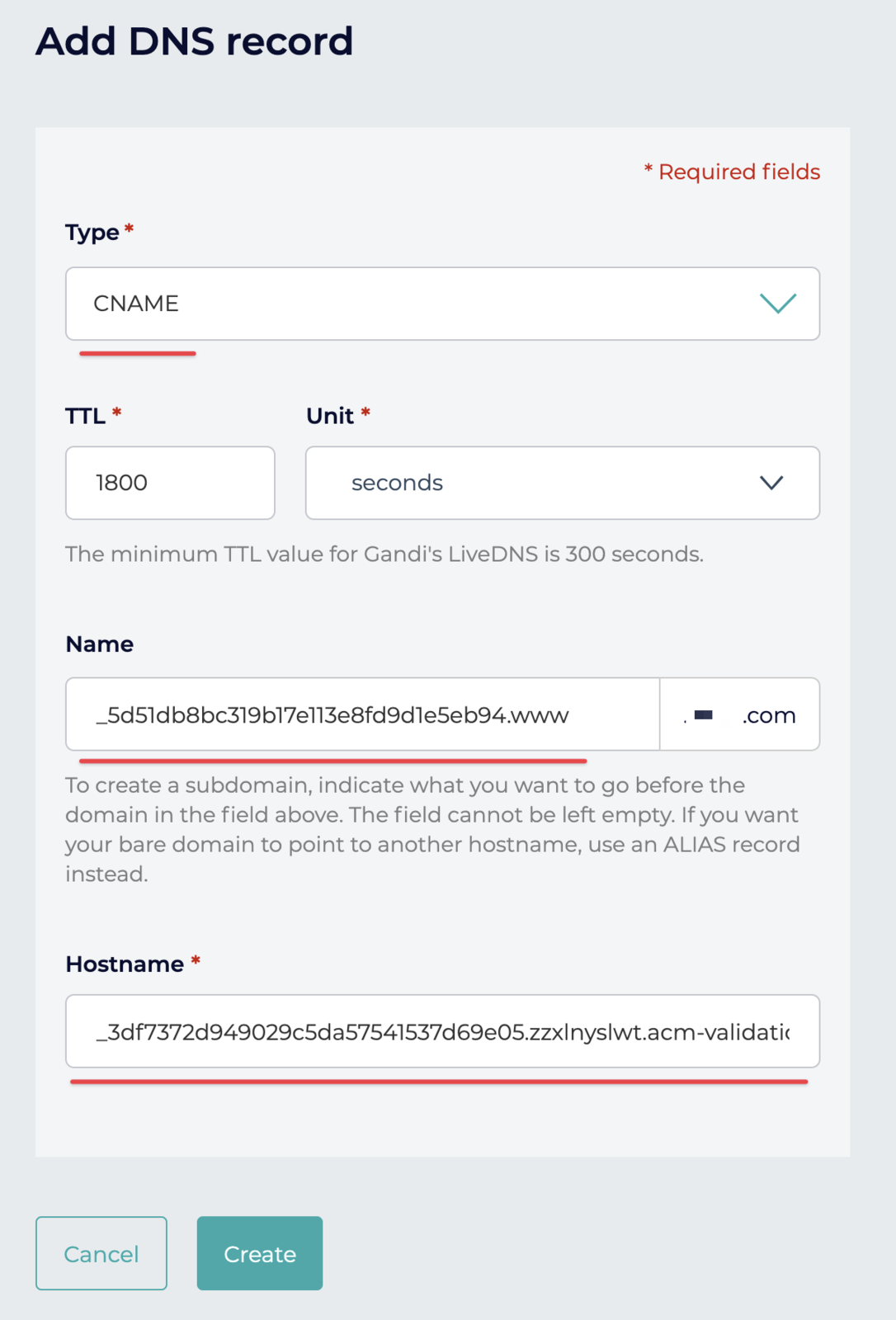Open the CNAME record type dropdown
Image resolution: width=896 pixels, height=1320 pixels.
click(x=442, y=304)
